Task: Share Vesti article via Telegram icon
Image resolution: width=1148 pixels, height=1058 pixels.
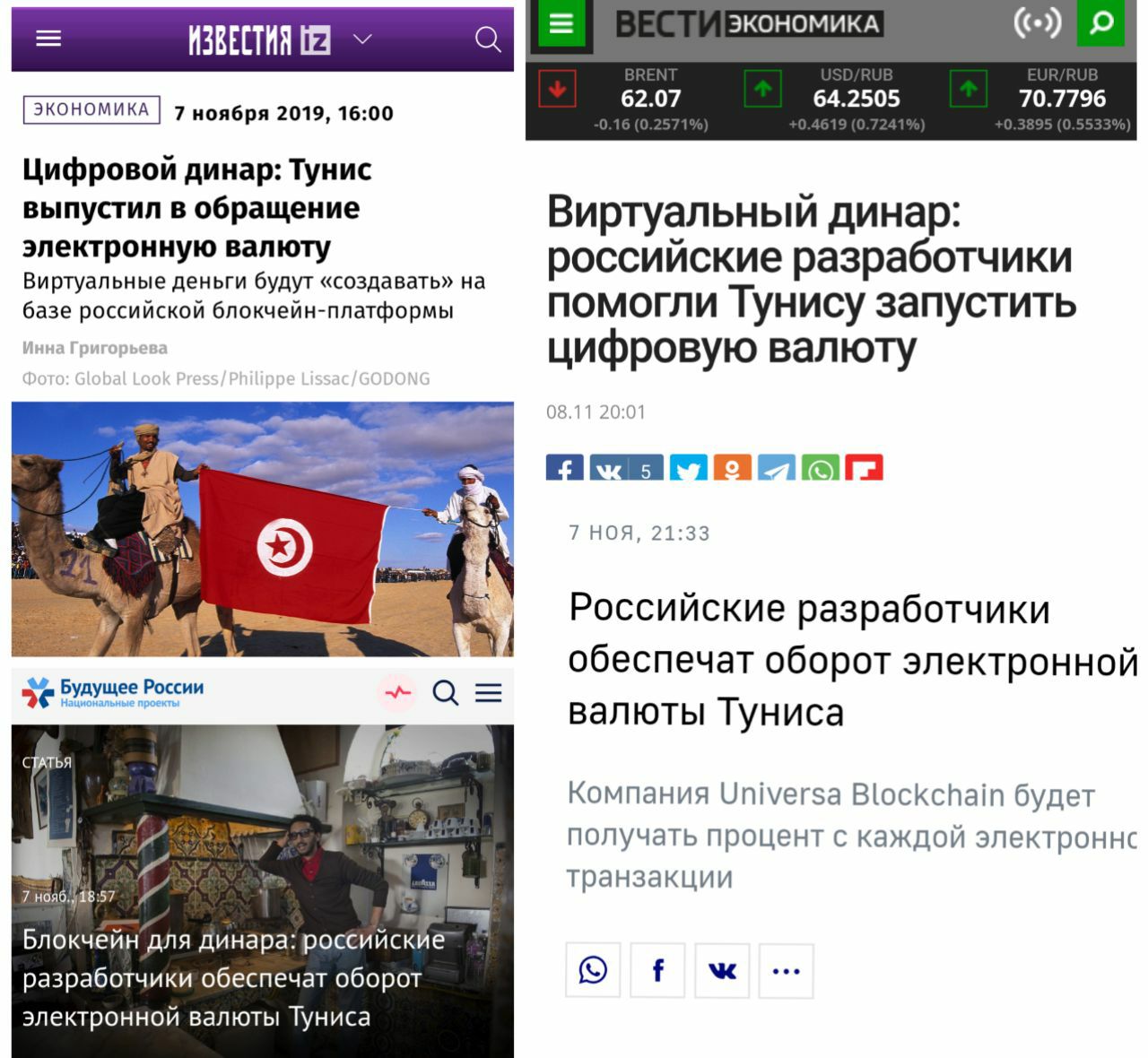Action: point(776,468)
